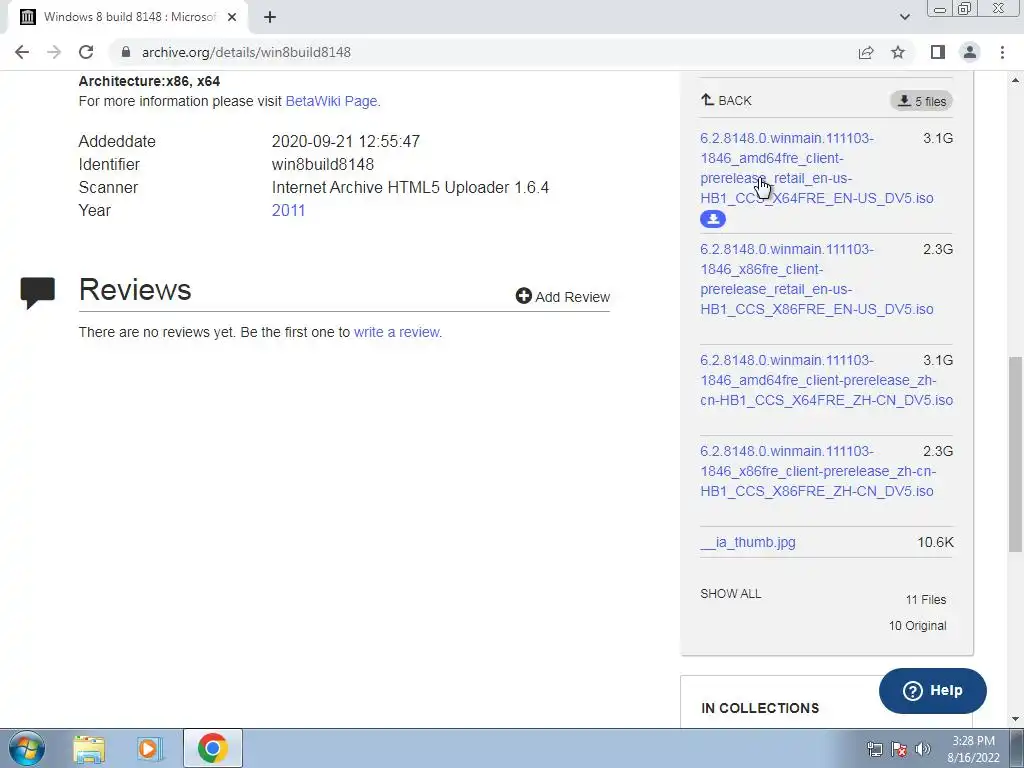Screen dimensions: 1024x768
Task: Click the Reviews speech bubble icon
Action: point(37,292)
